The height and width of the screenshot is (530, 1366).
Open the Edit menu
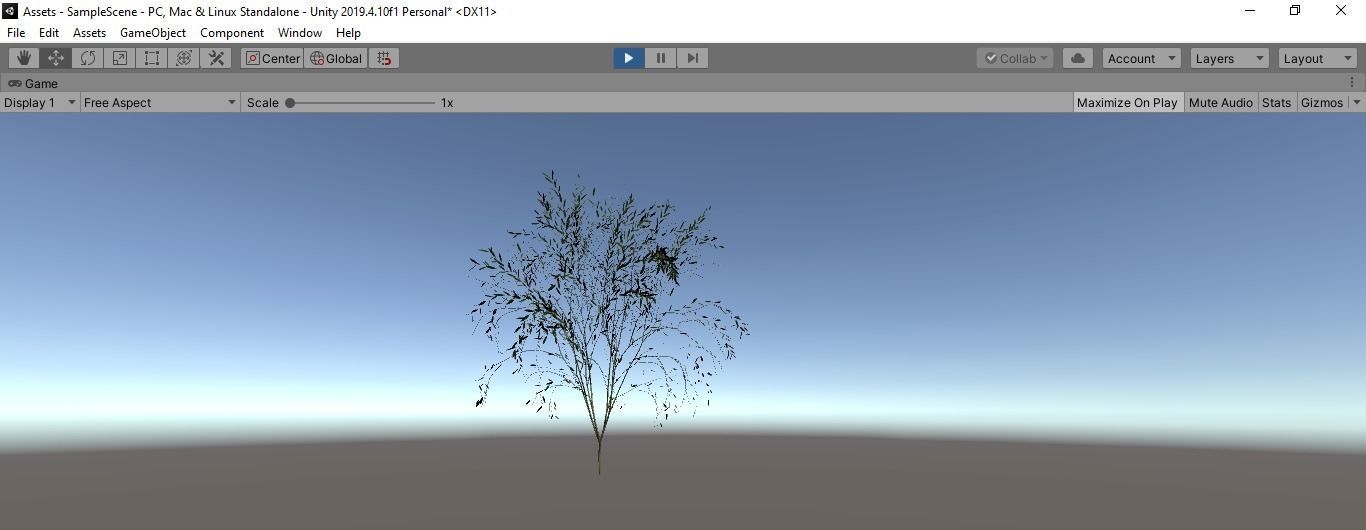[49, 32]
